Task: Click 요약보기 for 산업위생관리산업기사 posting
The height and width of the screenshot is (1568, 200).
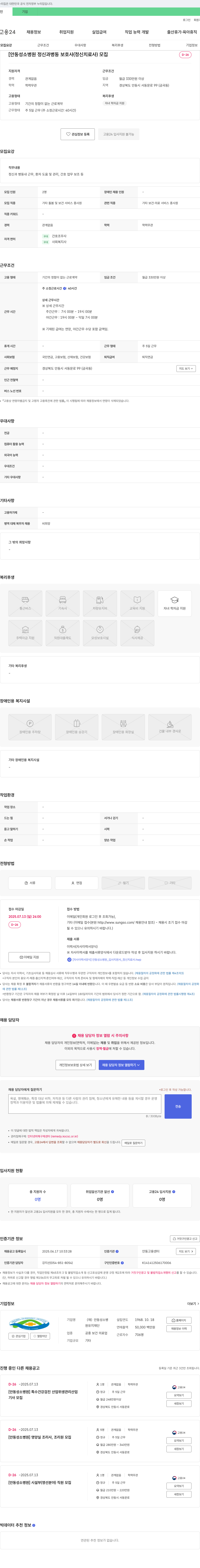Action: coord(179,1395)
